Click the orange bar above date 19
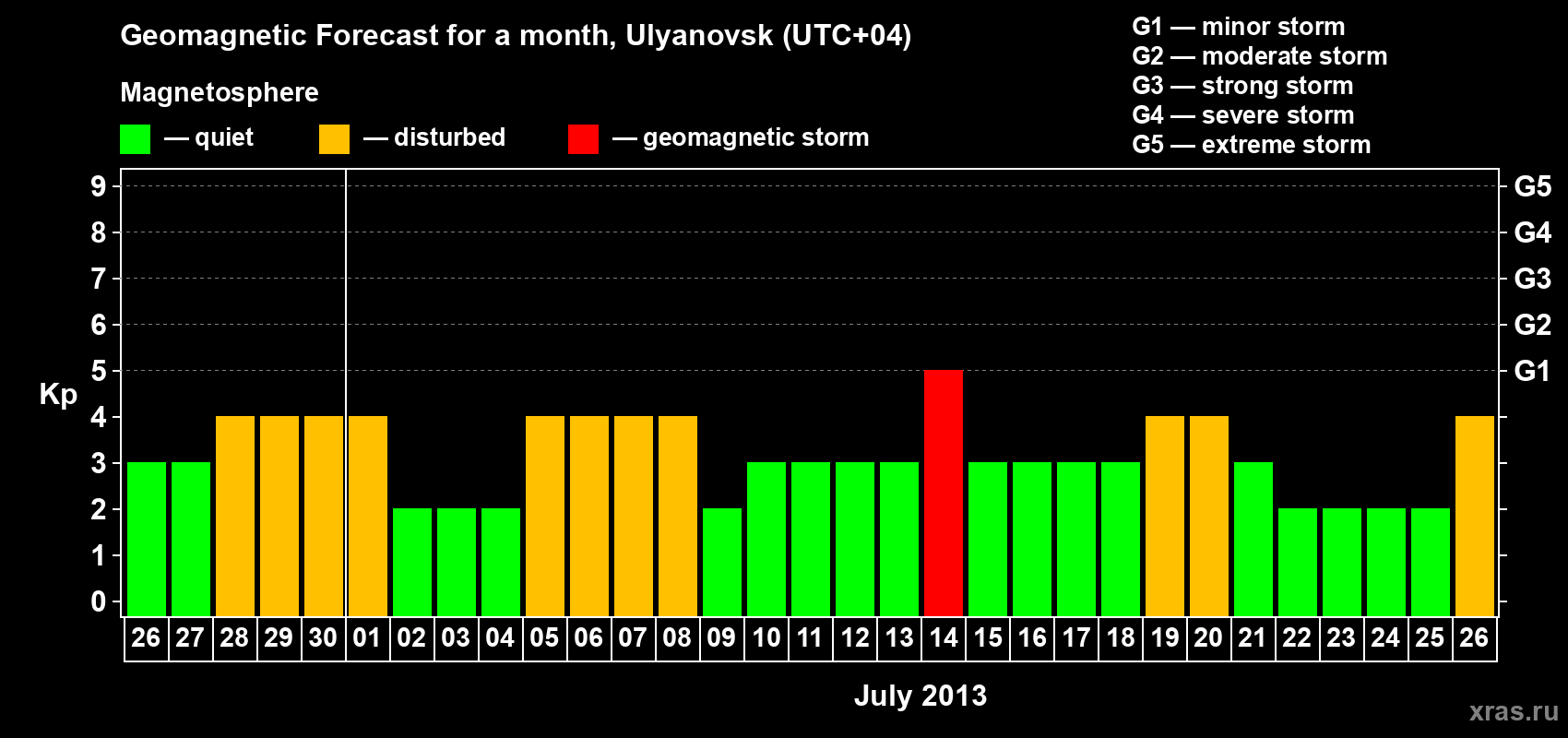The height and width of the screenshot is (738, 1568). point(1165,516)
